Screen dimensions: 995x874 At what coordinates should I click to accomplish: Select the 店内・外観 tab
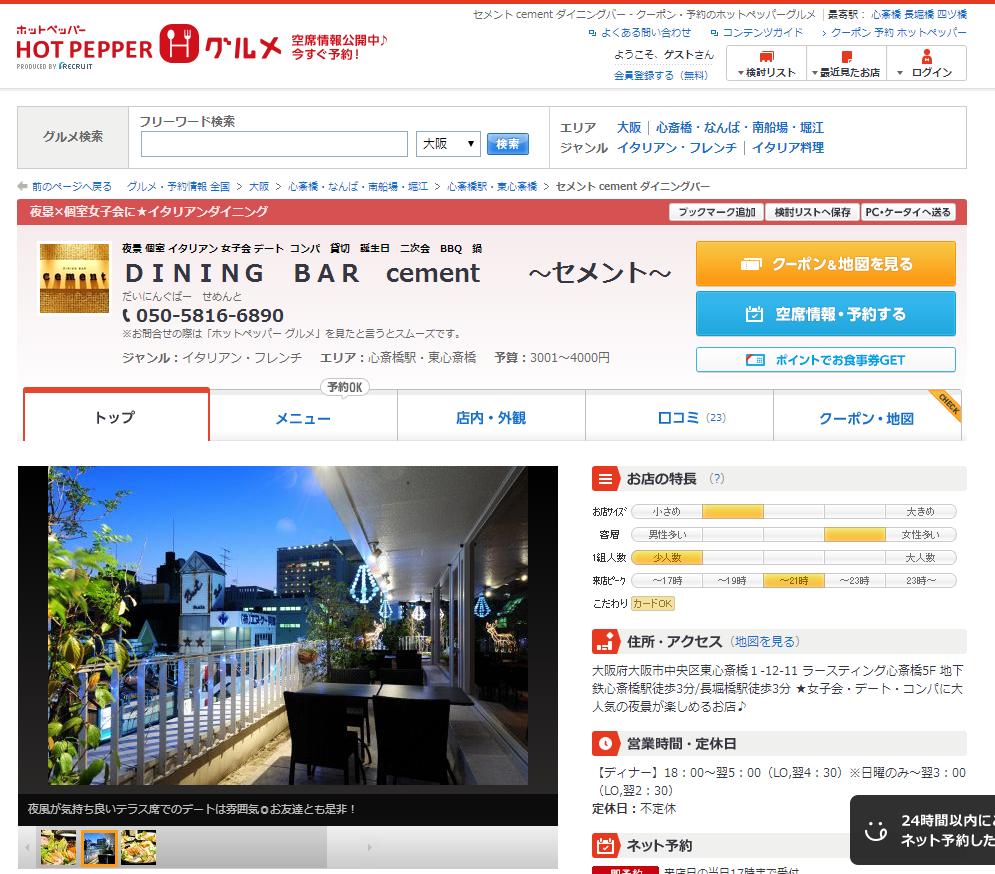click(x=490, y=418)
